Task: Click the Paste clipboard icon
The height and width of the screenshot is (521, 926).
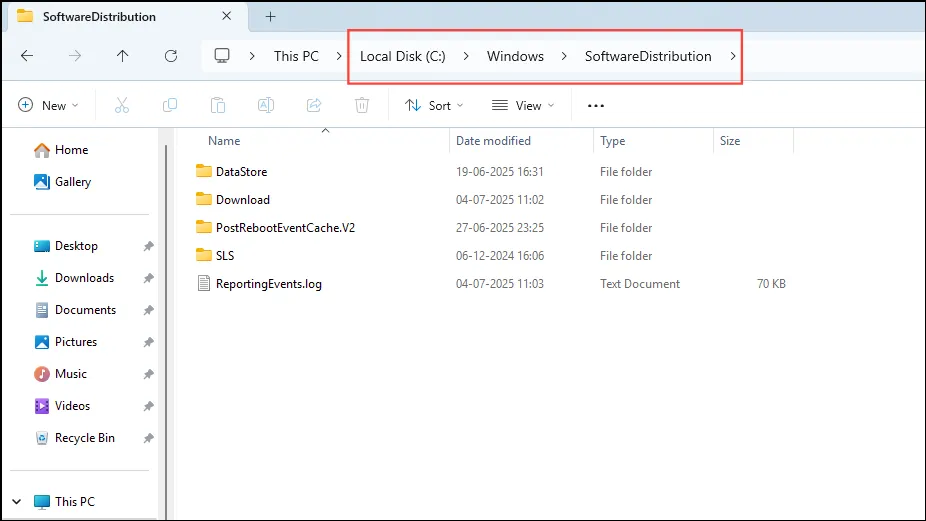Action: (218, 106)
